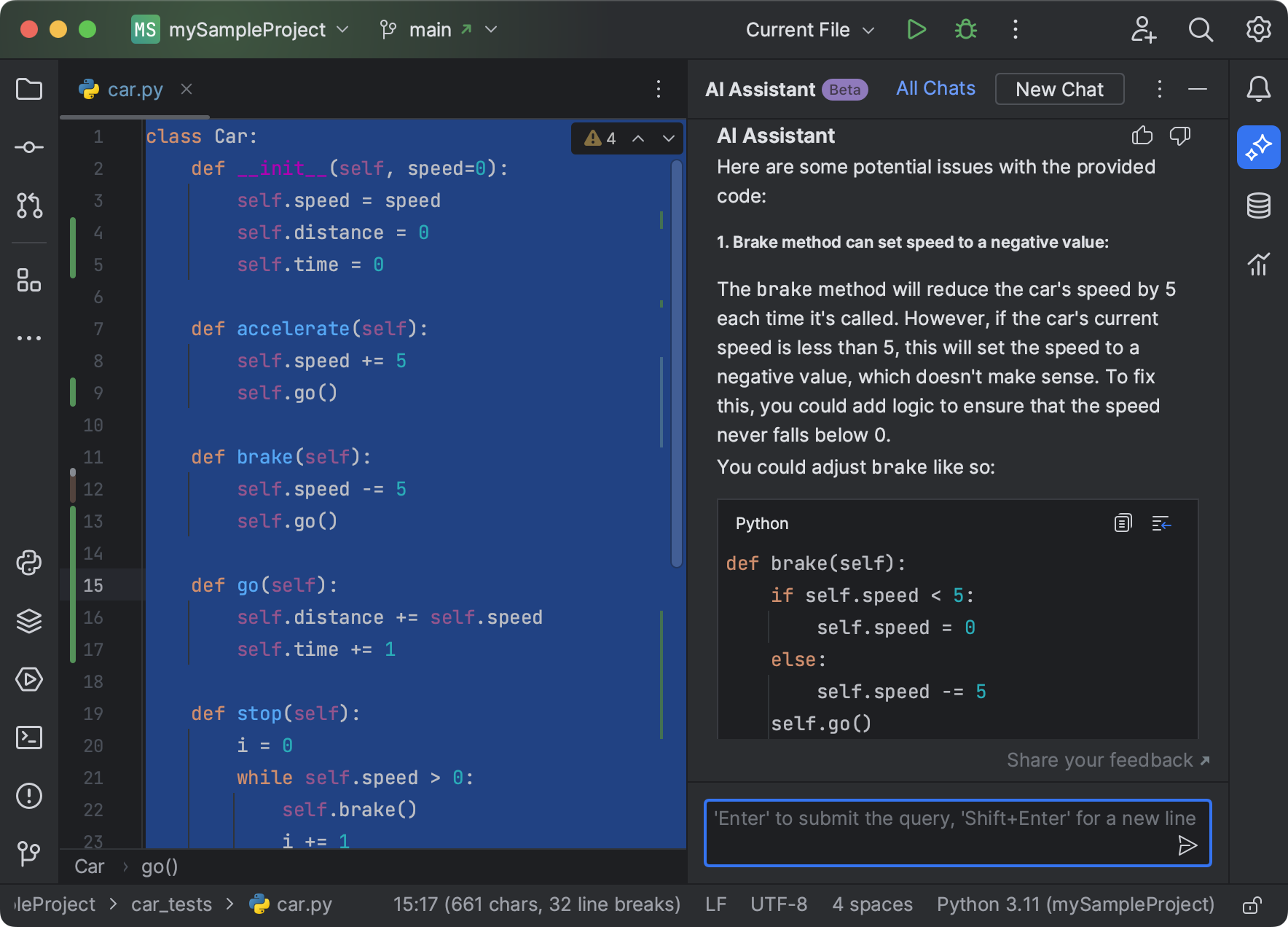Select the car.py editor tab
The height and width of the screenshot is (927, 1288).
click(x=135, y=89)
